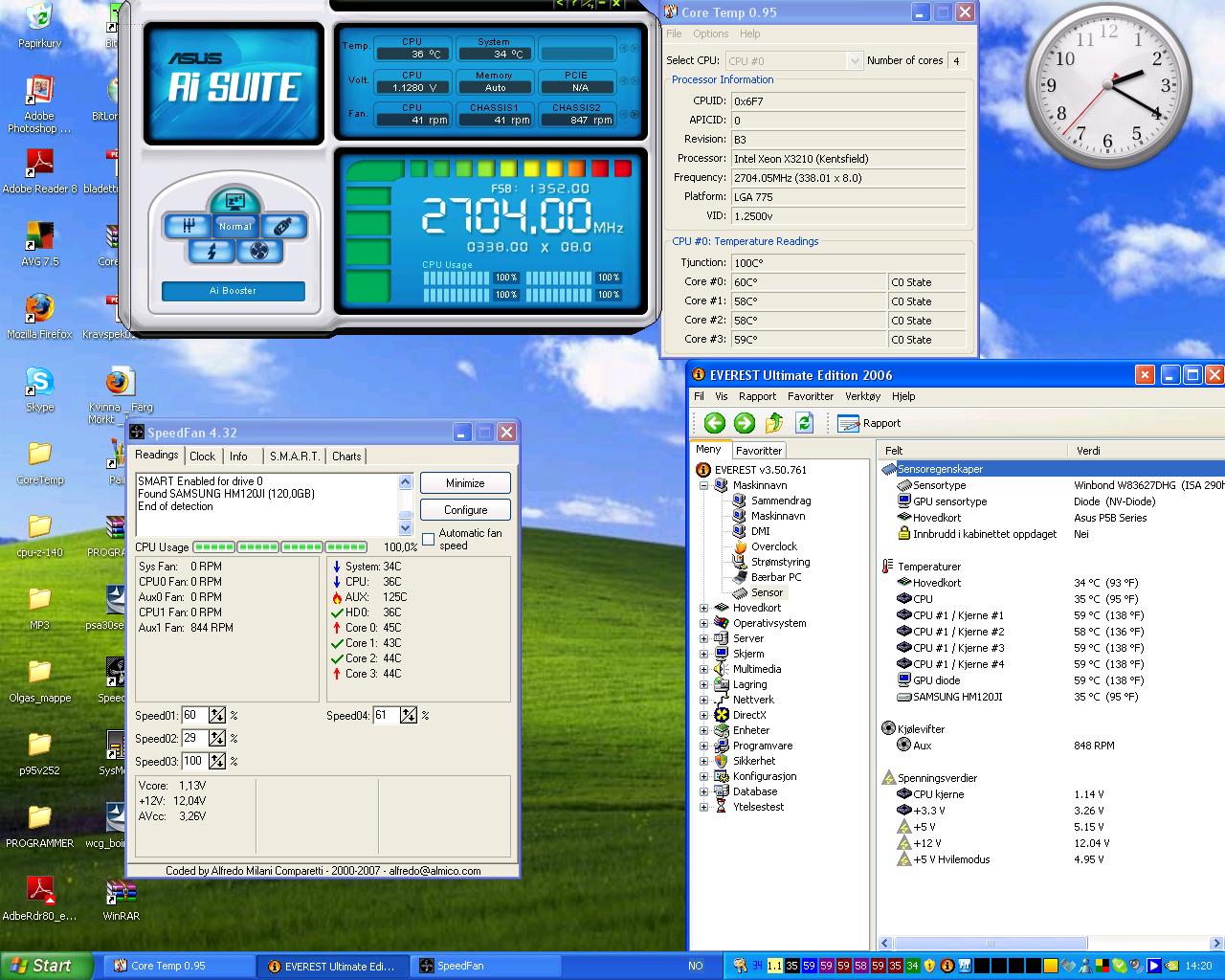The width and height of the screenshot is (1225, 980).
Task: Open Papirkurv recycle bin icon
Action: click(x=39, y=27)
